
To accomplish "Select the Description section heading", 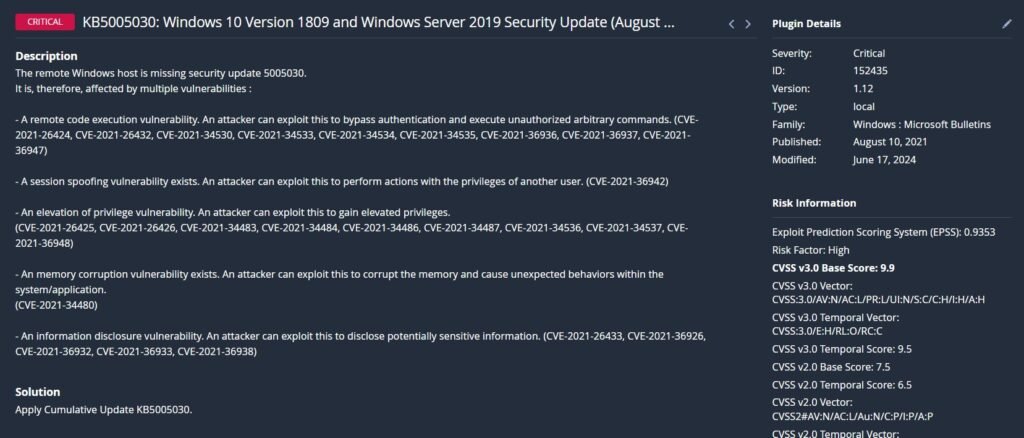I will pos(47,56).
